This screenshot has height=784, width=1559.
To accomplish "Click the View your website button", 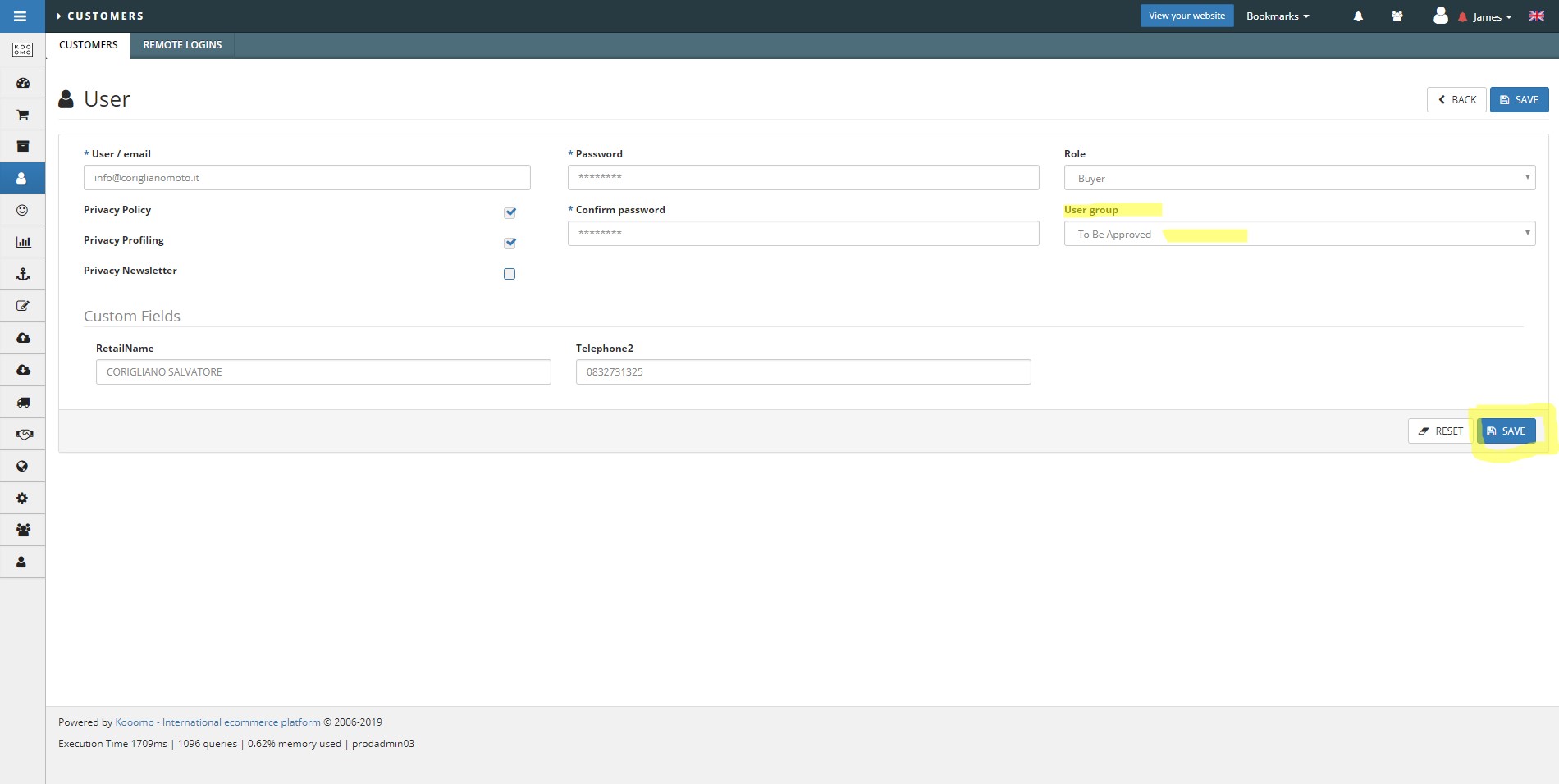I will coord(1186,16).
